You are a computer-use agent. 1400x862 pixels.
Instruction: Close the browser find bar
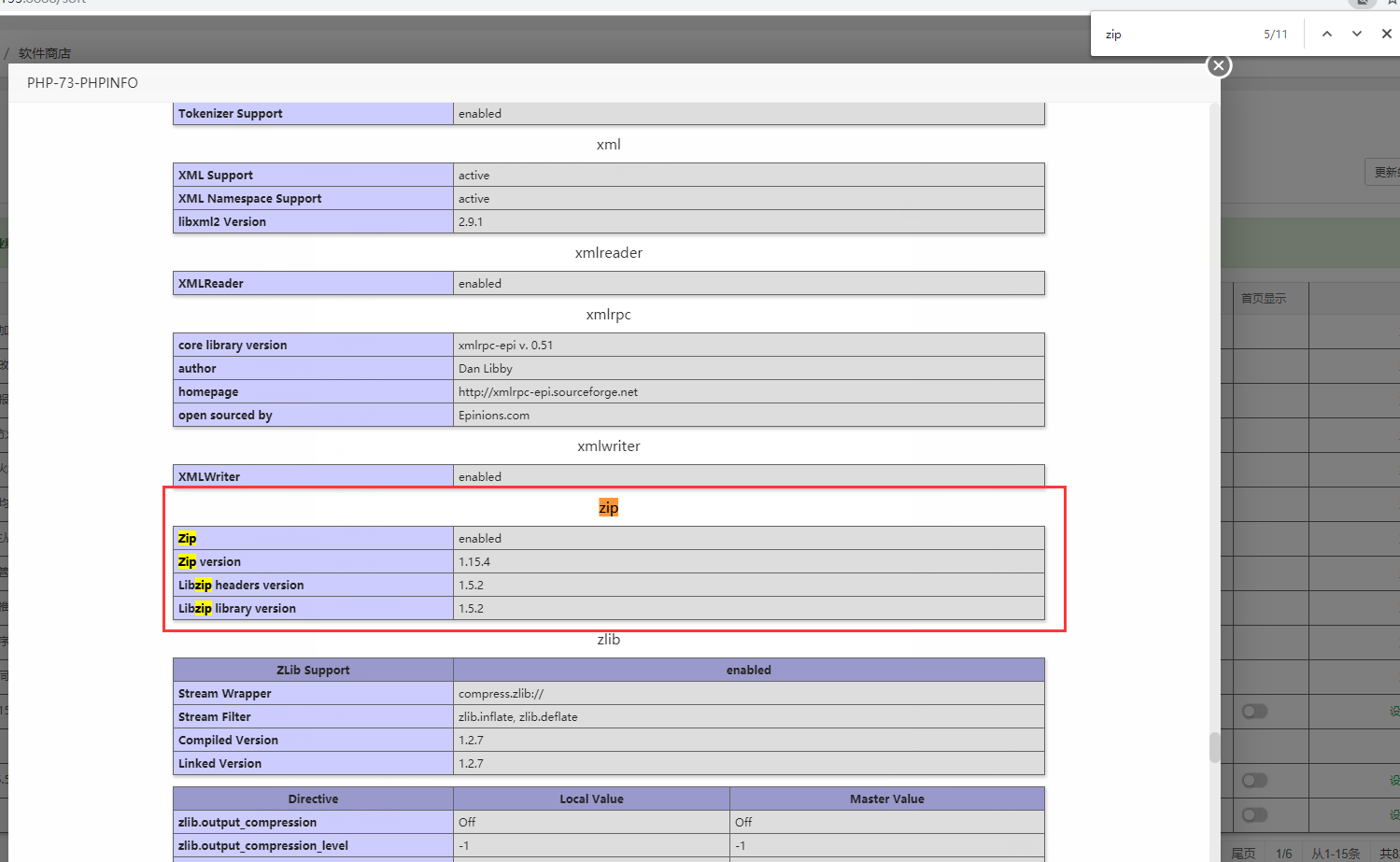1386,34
